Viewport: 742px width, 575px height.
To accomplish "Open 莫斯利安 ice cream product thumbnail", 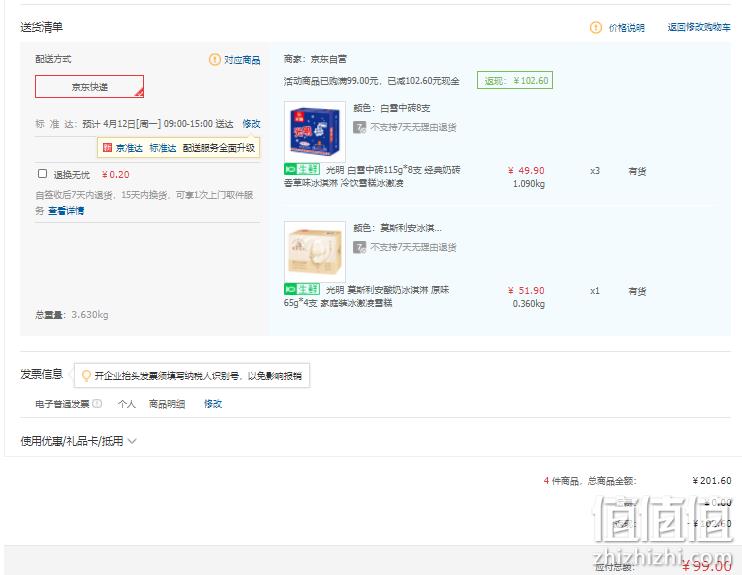I will [315, 252].
